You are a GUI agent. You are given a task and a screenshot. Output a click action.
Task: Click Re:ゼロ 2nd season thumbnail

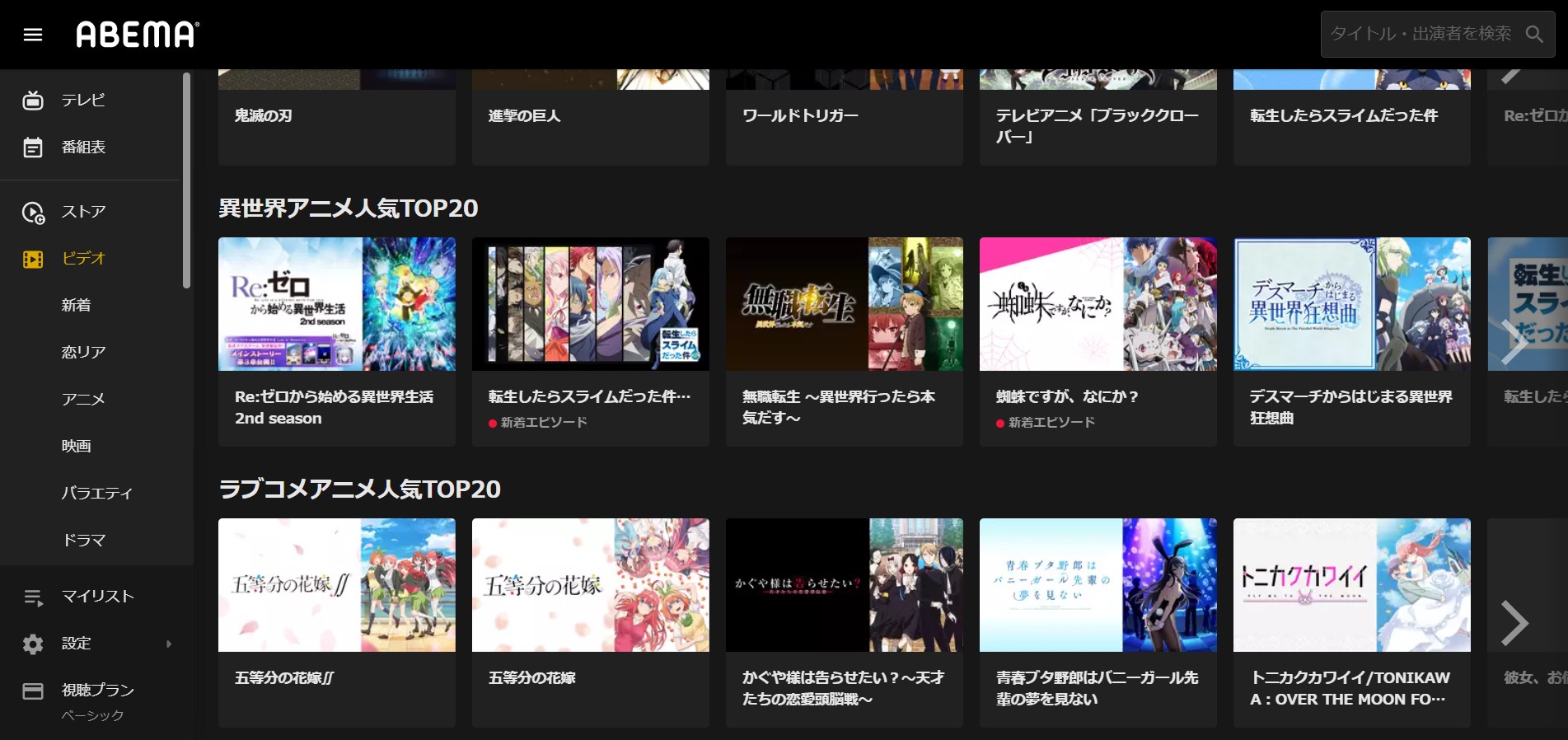click(337, 304)
